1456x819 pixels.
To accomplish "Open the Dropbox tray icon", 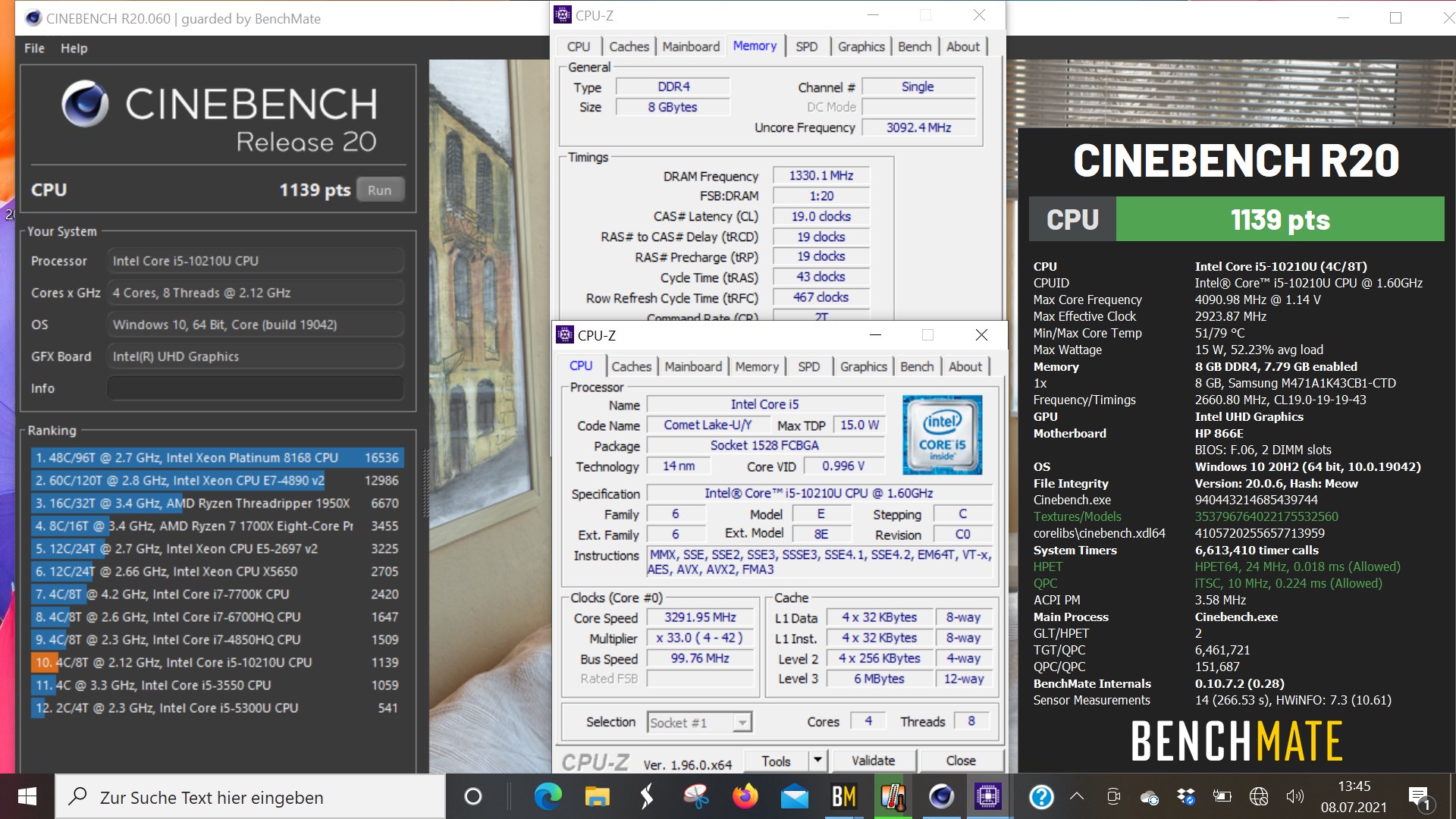I will coord(1185,796).
